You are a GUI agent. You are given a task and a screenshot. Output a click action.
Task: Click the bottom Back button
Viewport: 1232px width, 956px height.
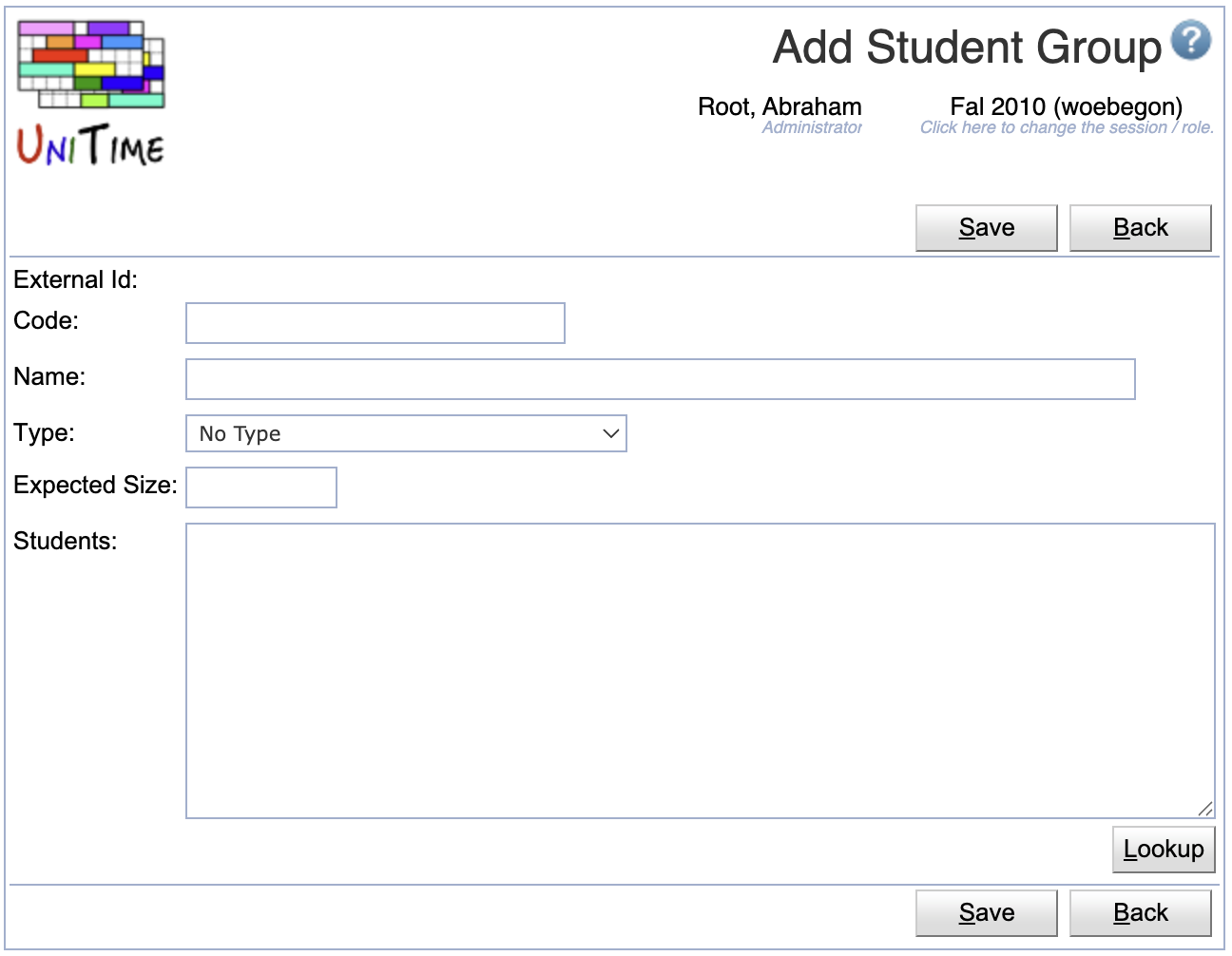click(x=1140, y=913)
